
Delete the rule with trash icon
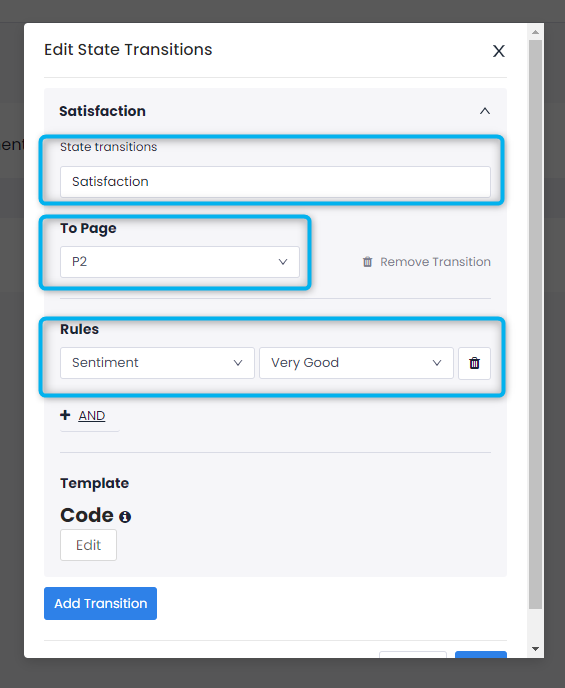[x=474, y=363]
